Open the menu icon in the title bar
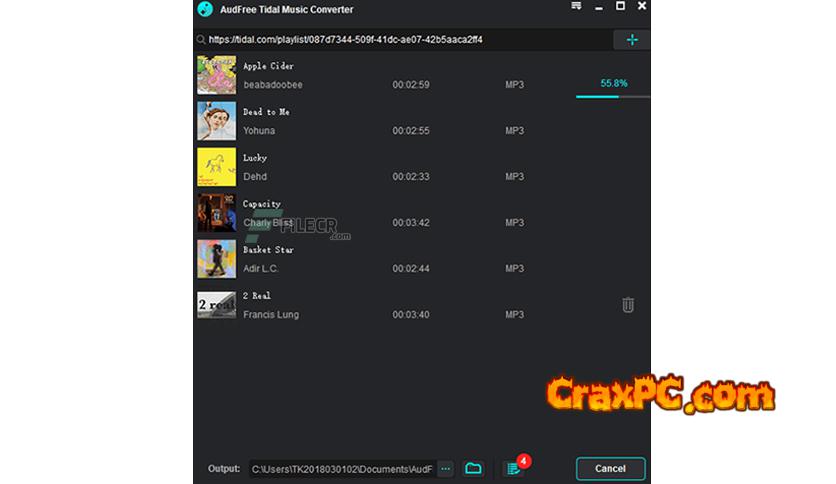 click(576, 6)
